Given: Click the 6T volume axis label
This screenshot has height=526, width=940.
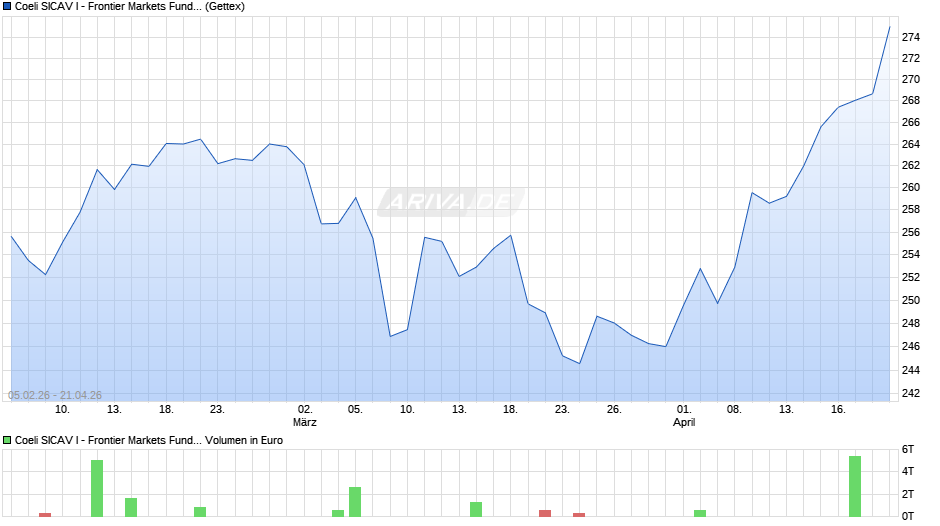Looking at the screenshot, I should pos(908,449).
